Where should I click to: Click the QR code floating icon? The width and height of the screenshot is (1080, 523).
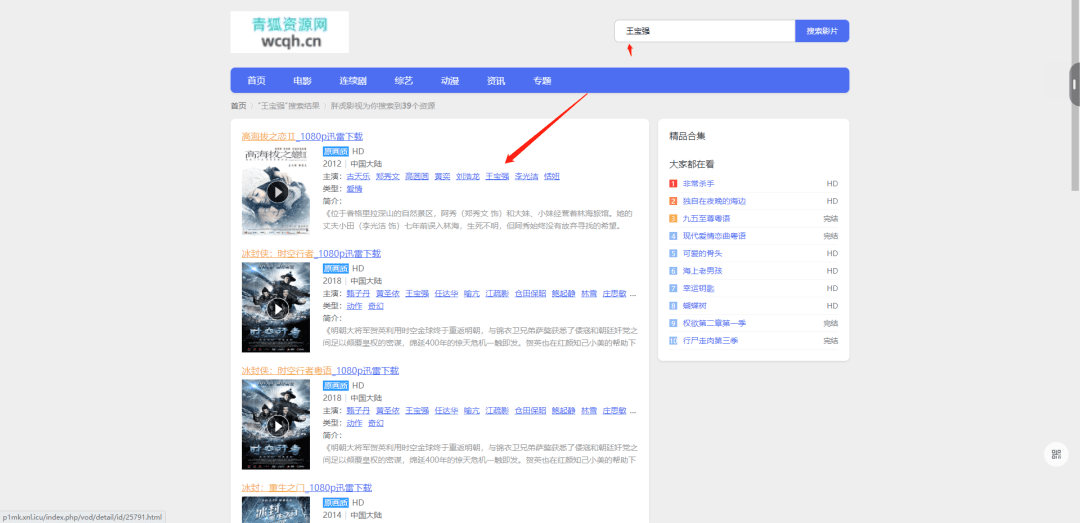[x=1056, y=454]
